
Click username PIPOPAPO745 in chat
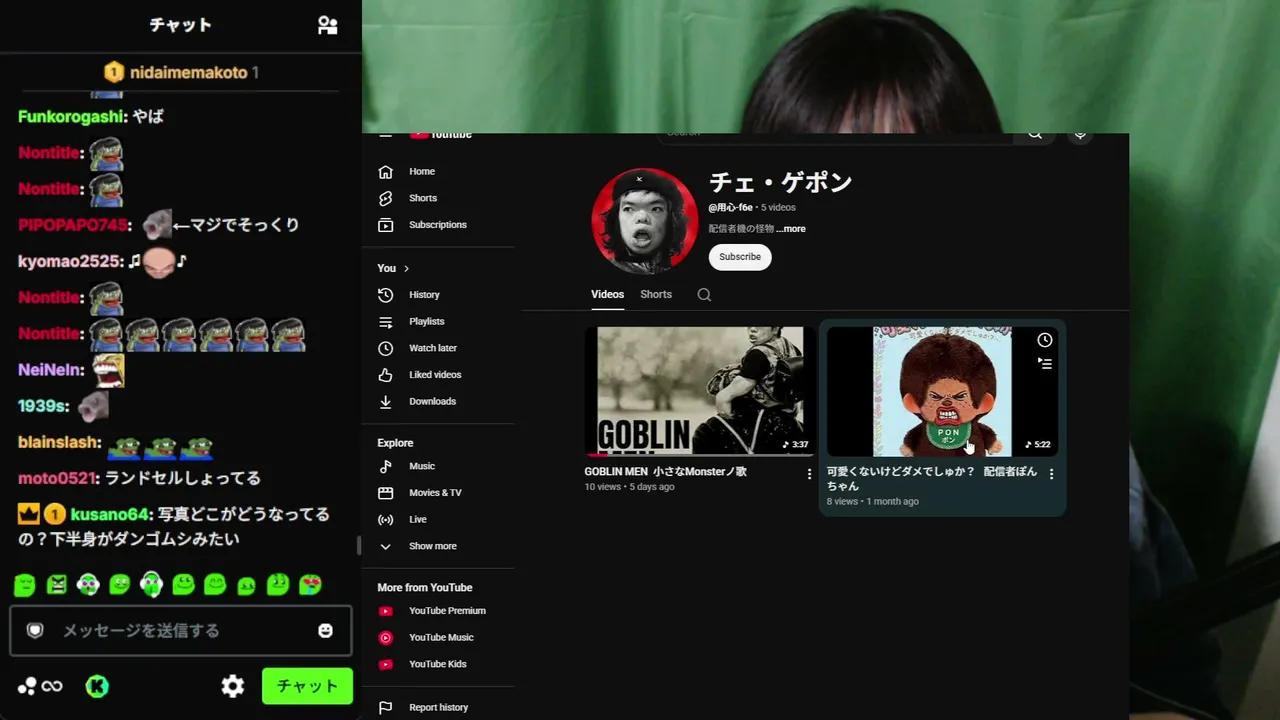tap(72, 225)
